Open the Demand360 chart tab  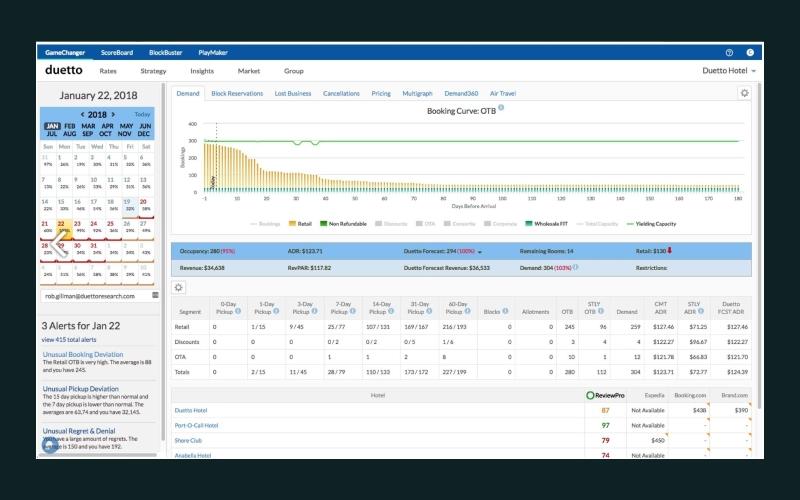[461, 93]
